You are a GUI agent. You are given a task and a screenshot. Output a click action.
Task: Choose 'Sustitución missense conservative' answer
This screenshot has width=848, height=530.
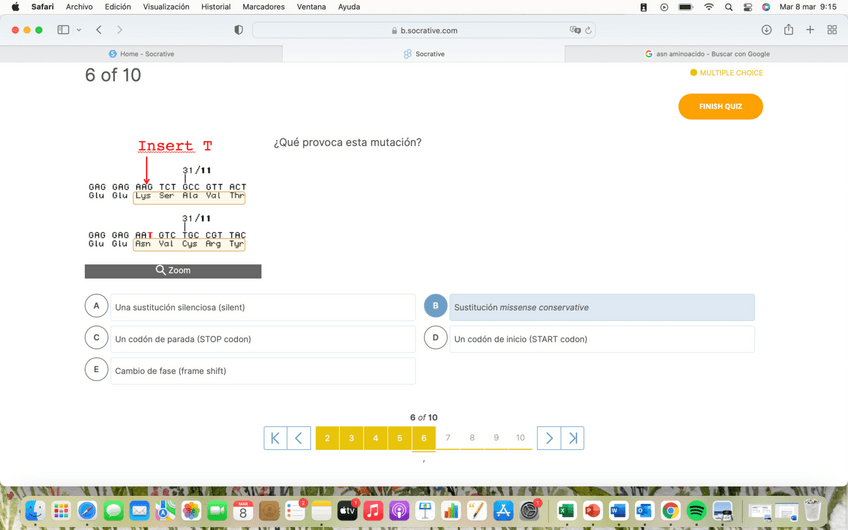602,307
